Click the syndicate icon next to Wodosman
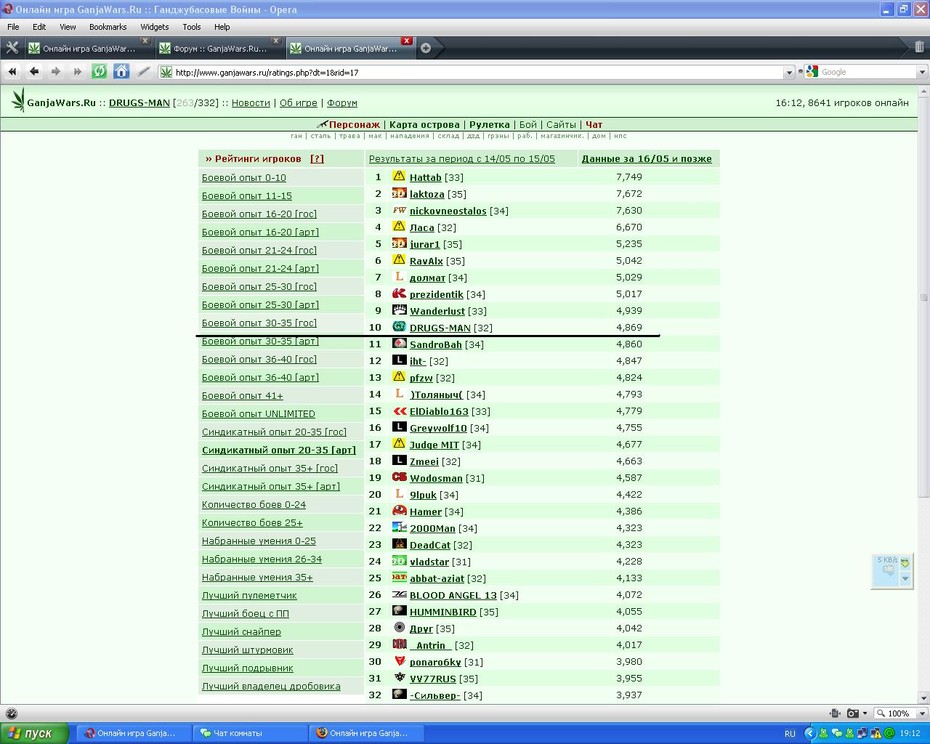 click(399, 477)
